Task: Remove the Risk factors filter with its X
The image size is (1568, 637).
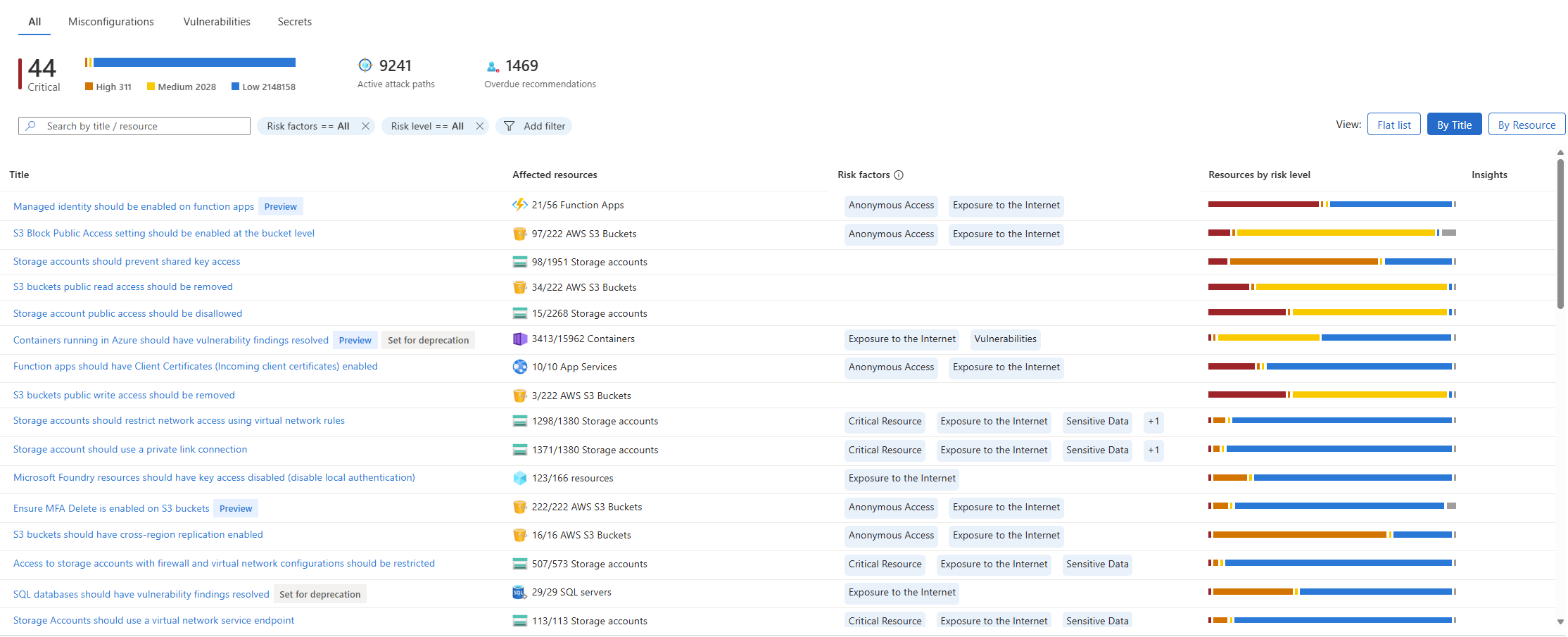Action: 365,126
